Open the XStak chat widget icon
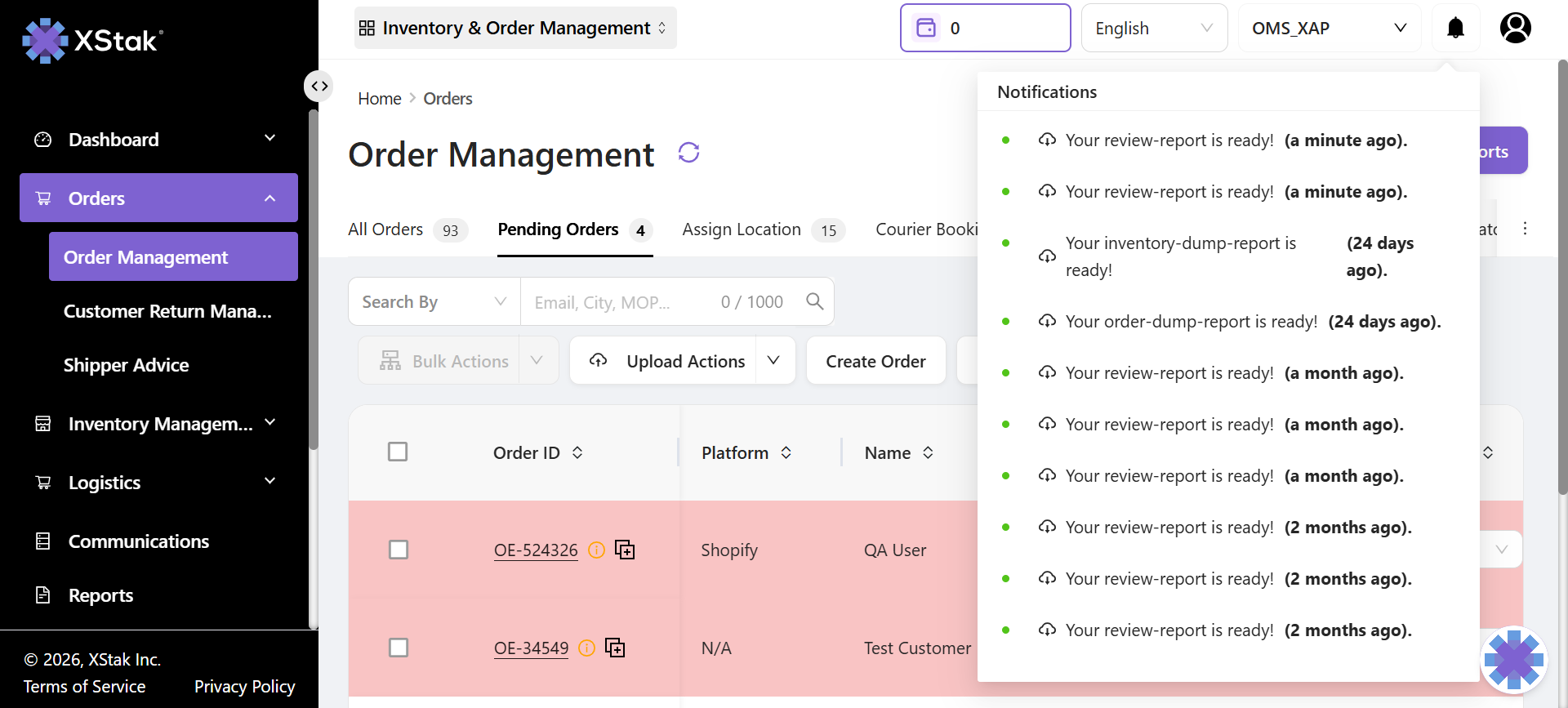Screen dimensions: 1568x708 (1513, 659)
